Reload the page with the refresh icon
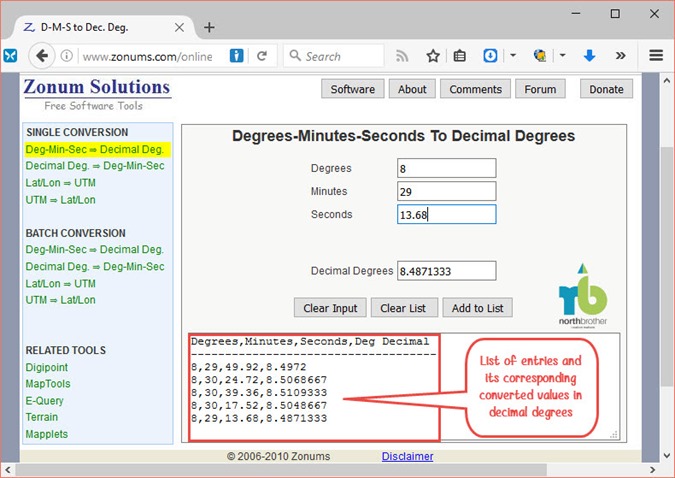Viewport: 675px width, 478px height. (x=262, y=56)
